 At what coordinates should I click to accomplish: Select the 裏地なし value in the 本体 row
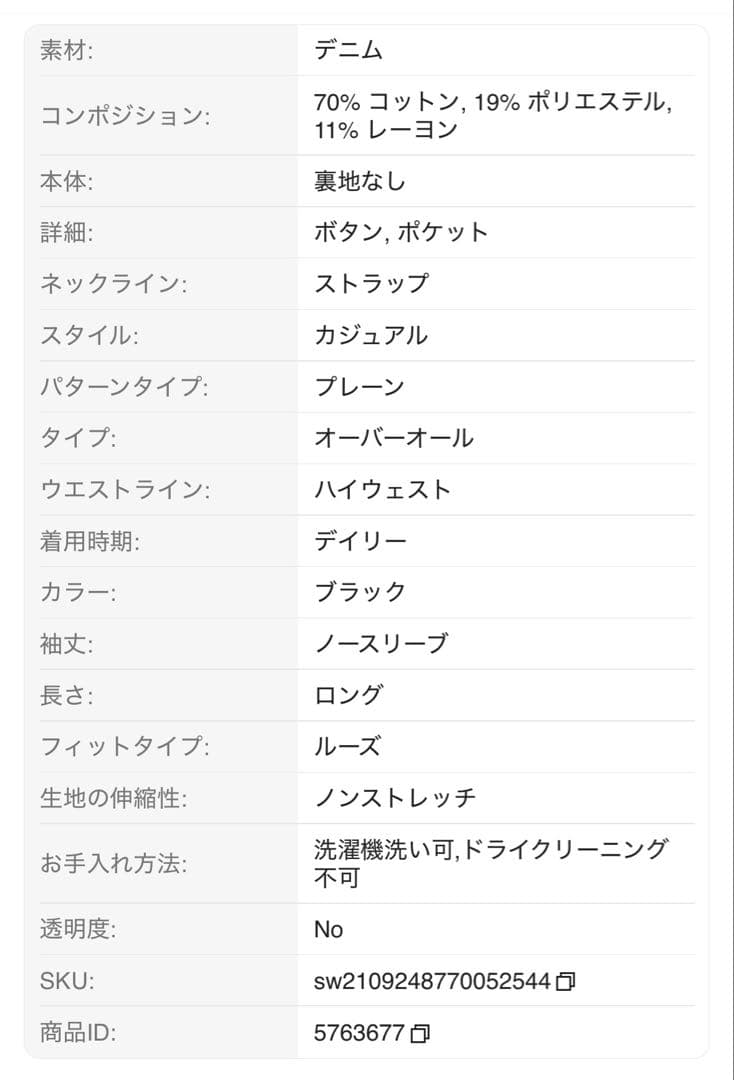click(359, 182)
